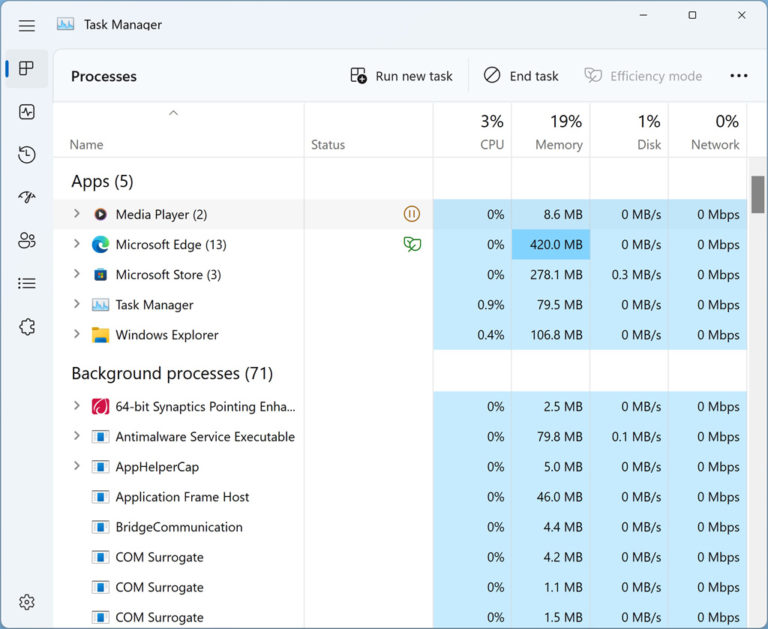Expand the Task Manager process row
The image size is (768, 629).
tap(76, 304)
